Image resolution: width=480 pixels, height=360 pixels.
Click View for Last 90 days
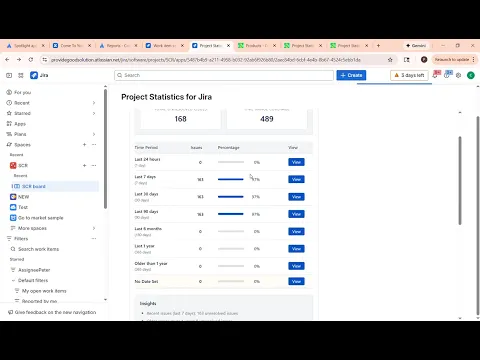point(296,214)
